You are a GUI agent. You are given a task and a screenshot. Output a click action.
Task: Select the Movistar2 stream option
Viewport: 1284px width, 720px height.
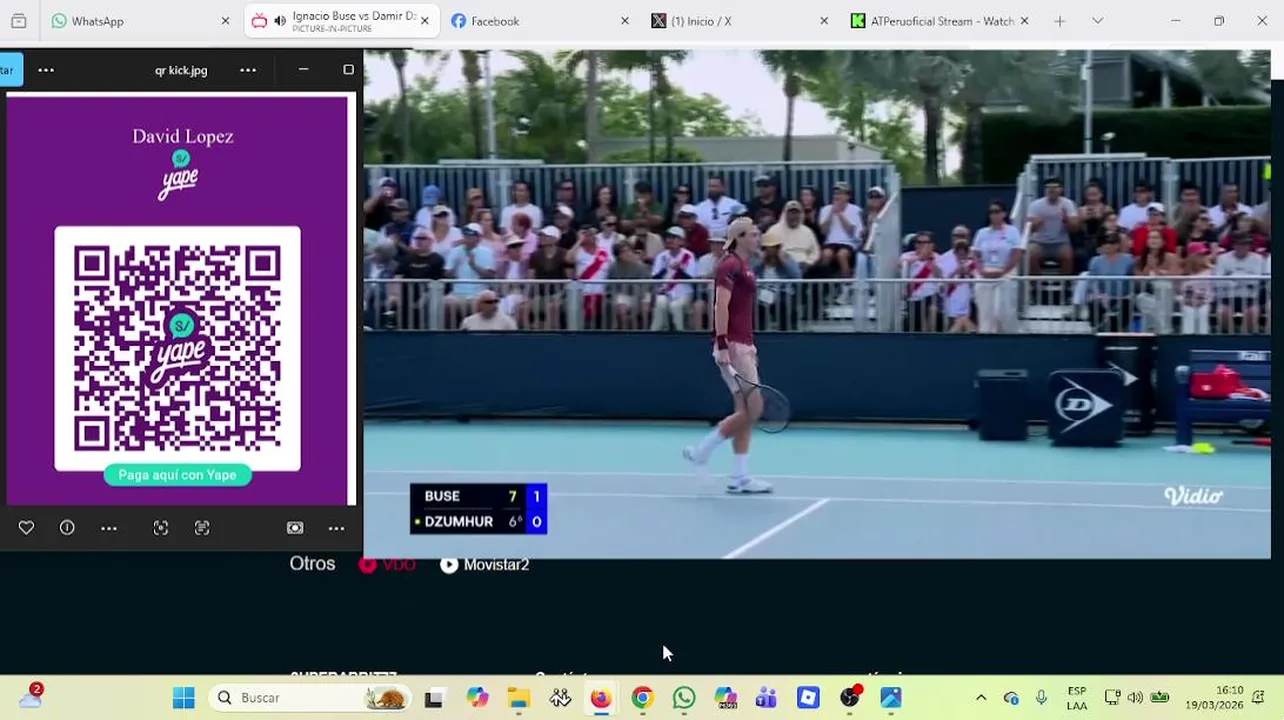pos(485,565)
